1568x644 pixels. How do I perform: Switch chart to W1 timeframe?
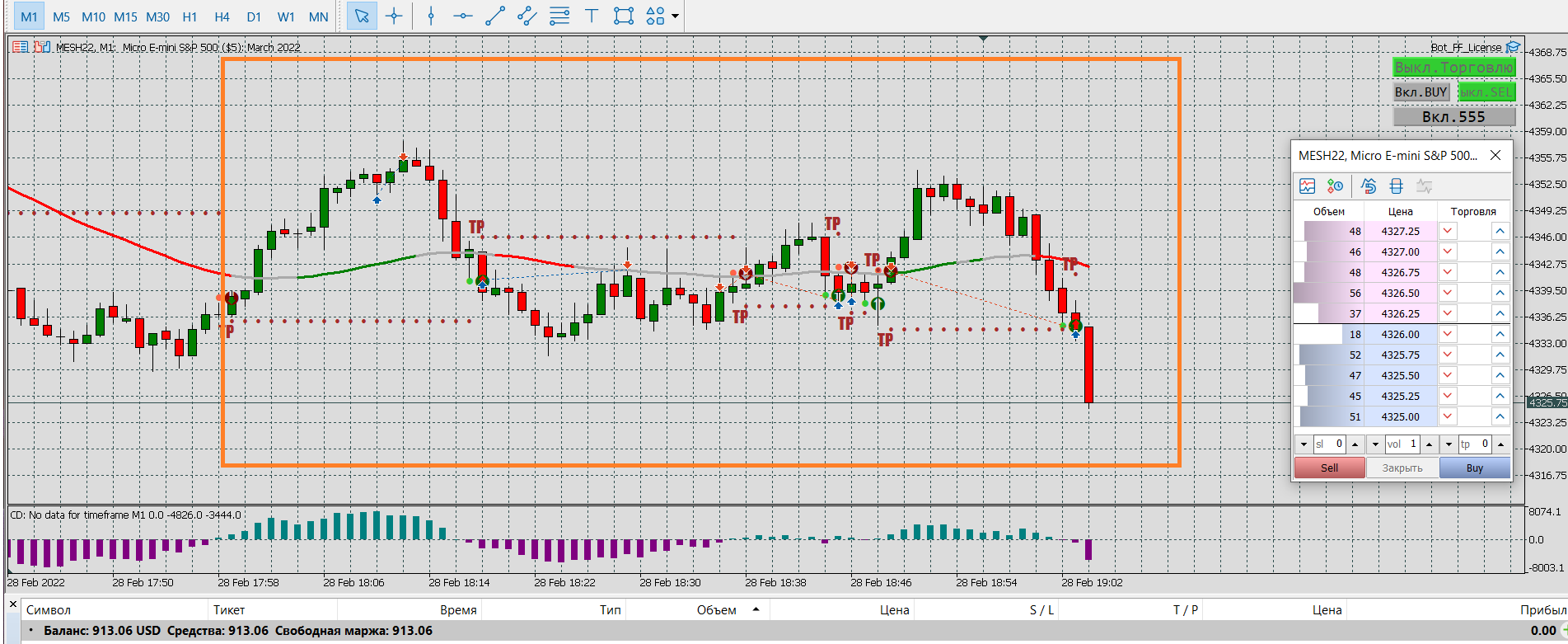click(x=286, y=16)
